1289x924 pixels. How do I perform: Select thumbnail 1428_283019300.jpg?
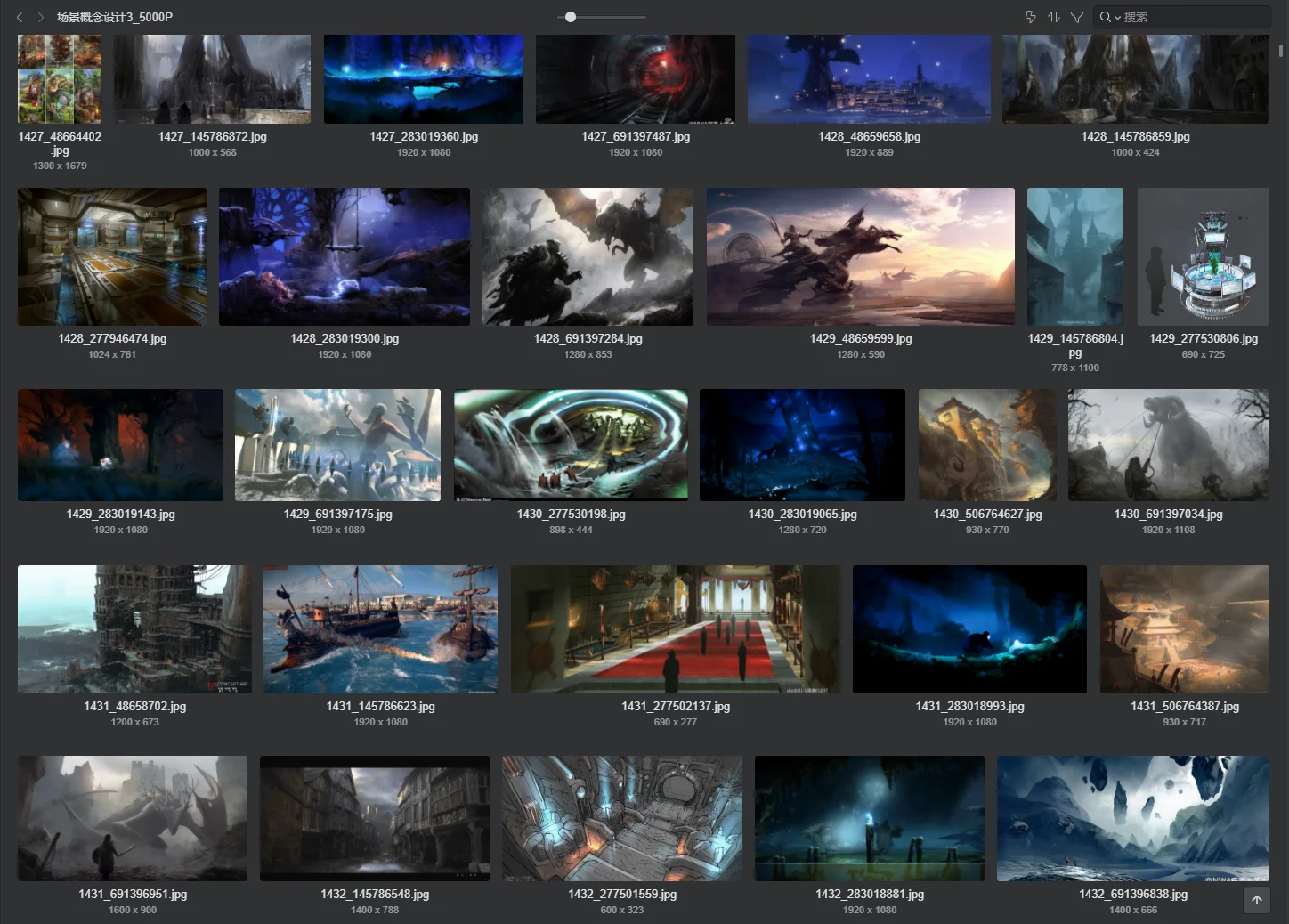click(x=345, y=256)
